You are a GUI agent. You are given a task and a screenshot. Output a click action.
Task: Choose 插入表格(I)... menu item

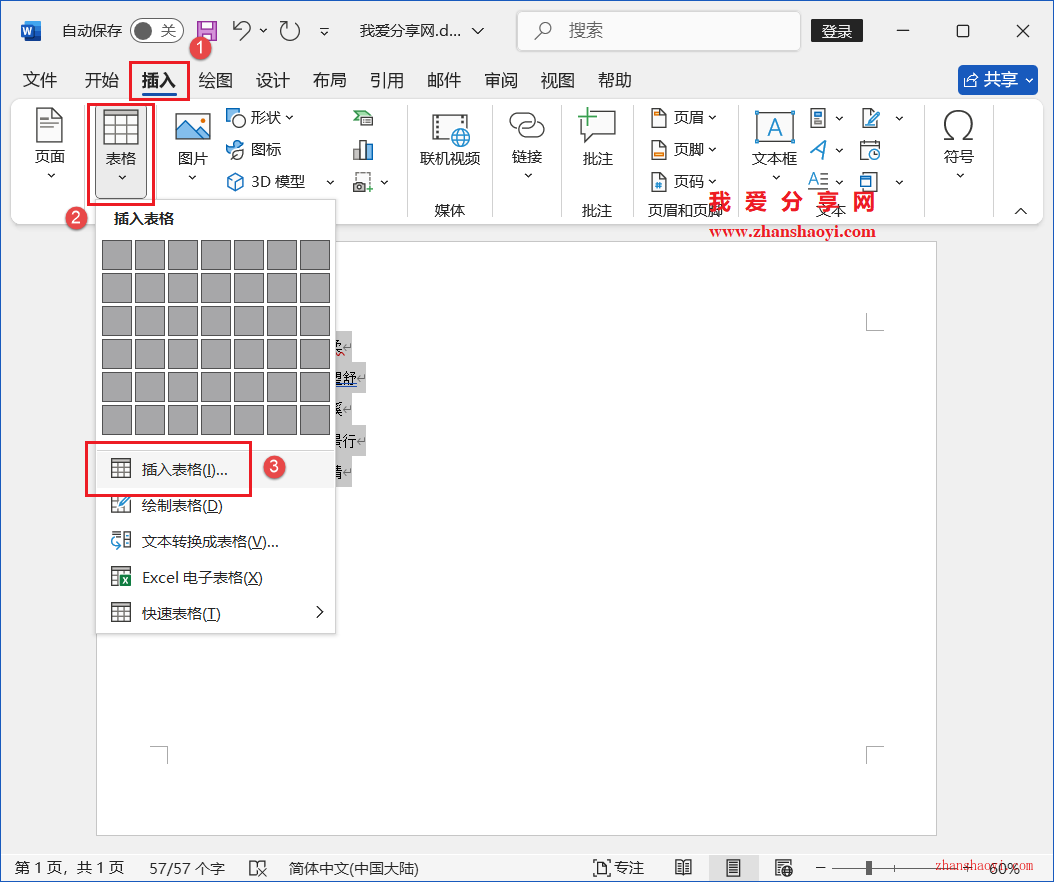[x=215, y=469]
